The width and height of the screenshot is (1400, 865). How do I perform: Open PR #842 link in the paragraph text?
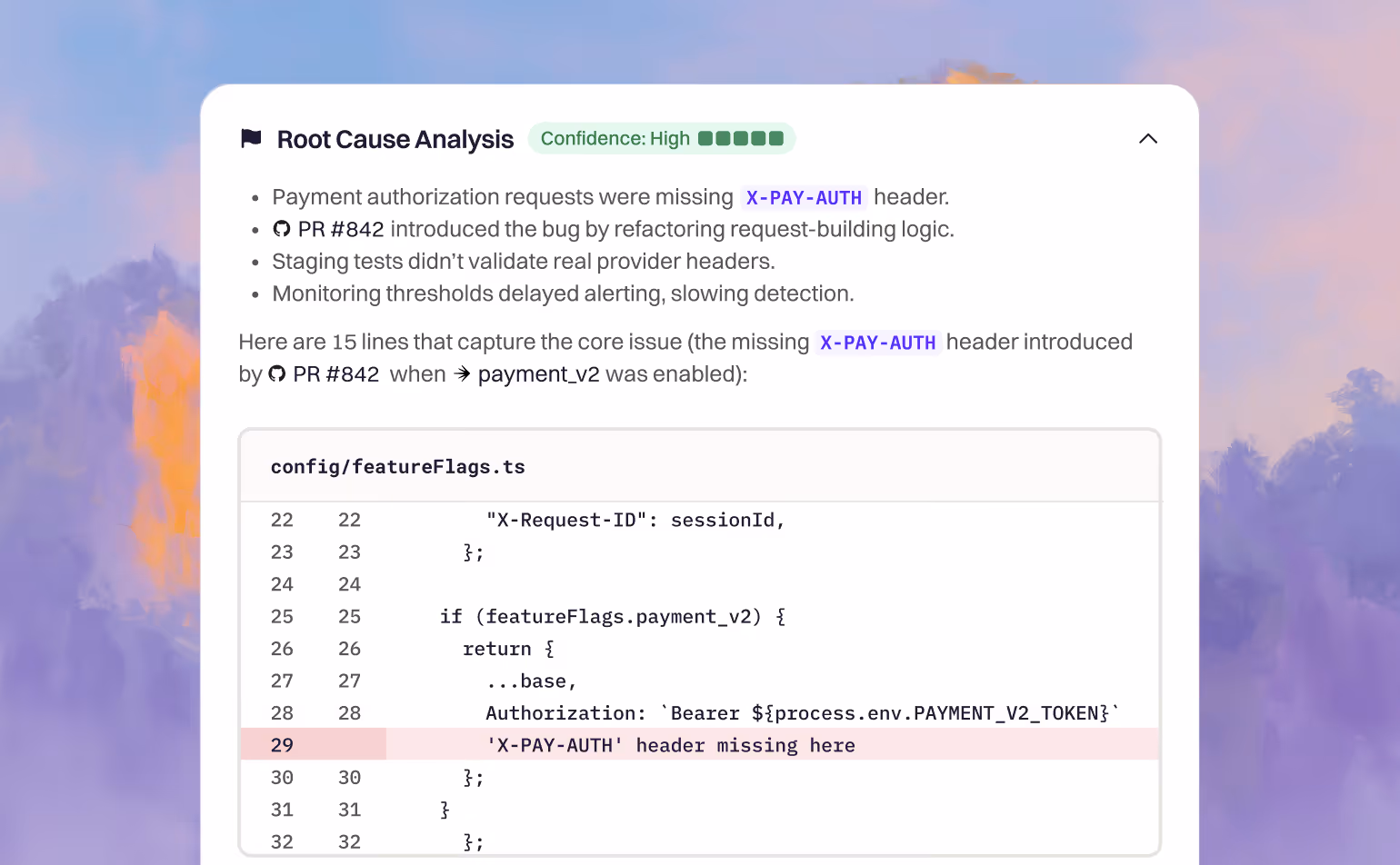tap(324, 374)
